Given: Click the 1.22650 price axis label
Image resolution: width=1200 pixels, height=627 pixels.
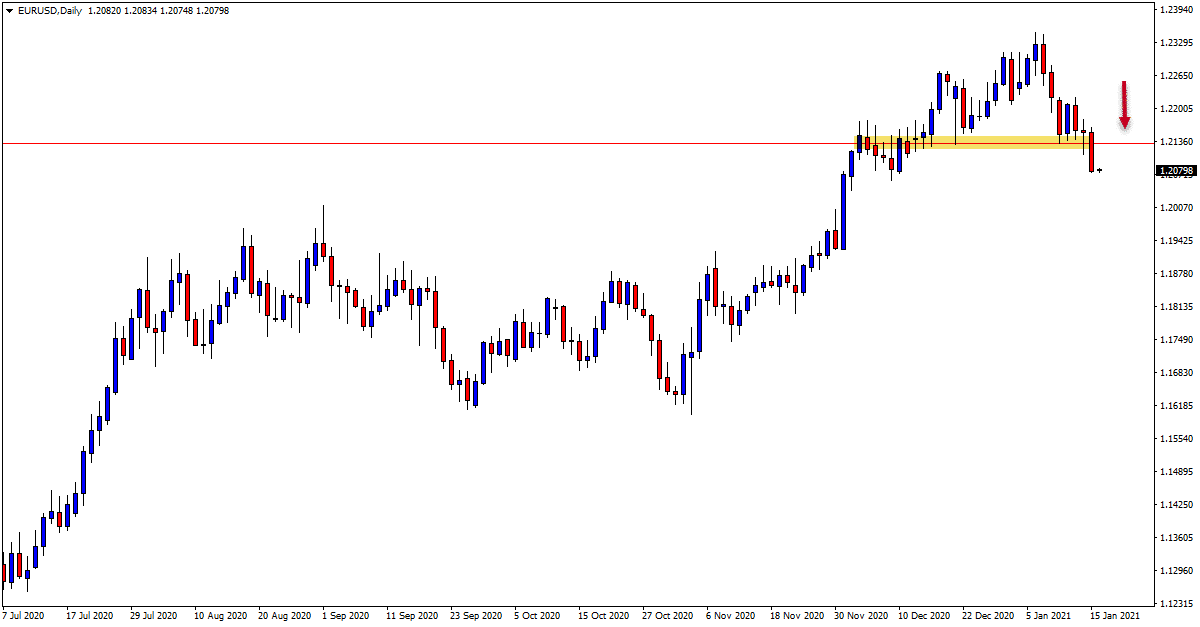Looking at the screenshot, I should coord(1176,76).
